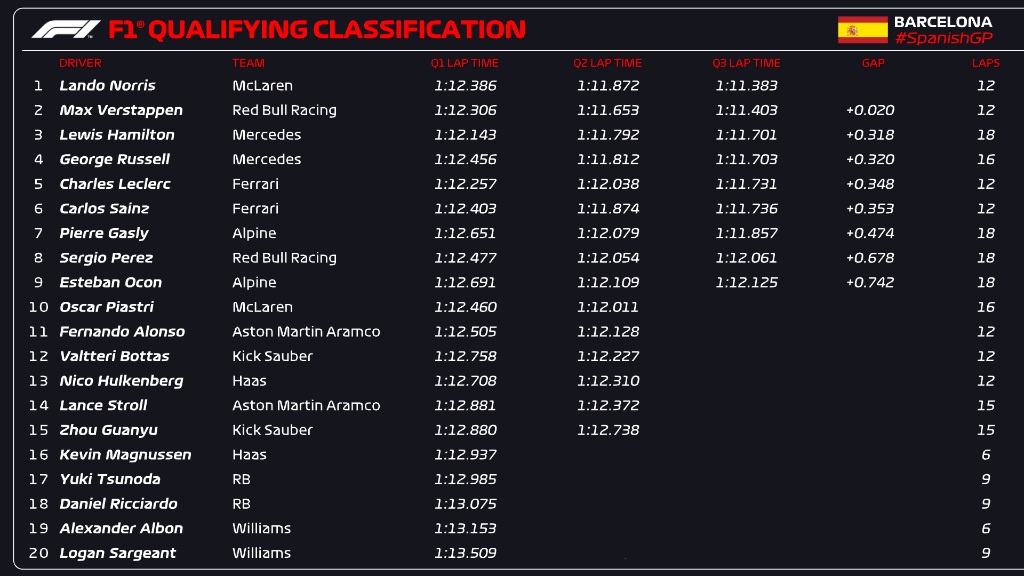The width and height of the screenshot is (1024, 576).
Task: Click Logan Sargeant's Q1 time 1:13.509
Action: coord(465,553)
